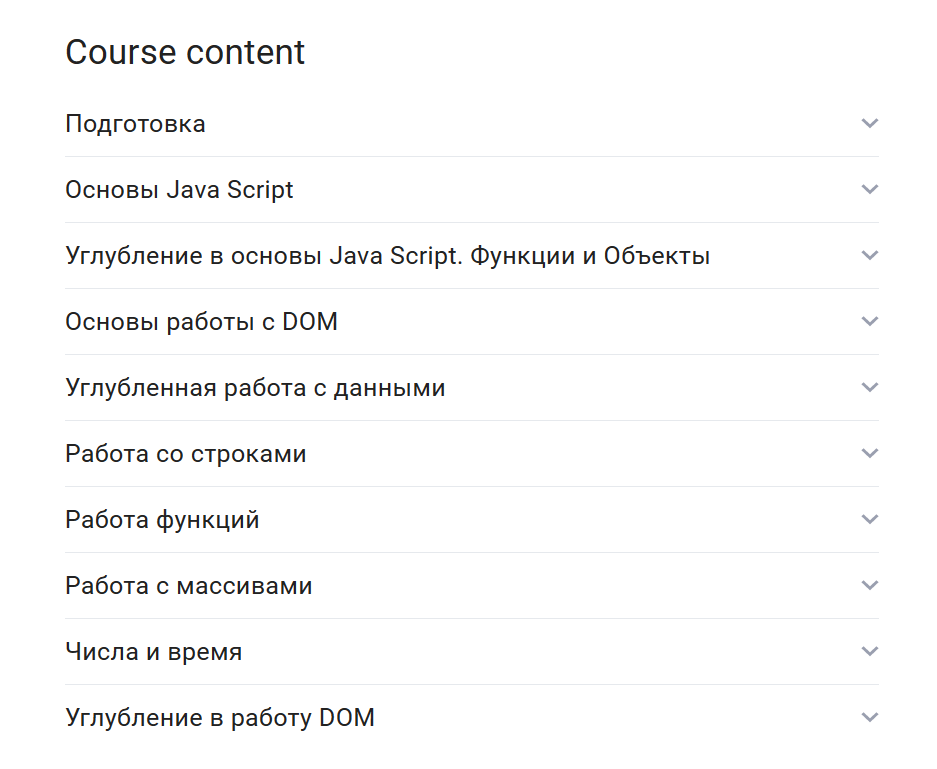Toggle the Основы работы с DOM chevron
This screenshot has width=937, height=769.
pos(869,321)
